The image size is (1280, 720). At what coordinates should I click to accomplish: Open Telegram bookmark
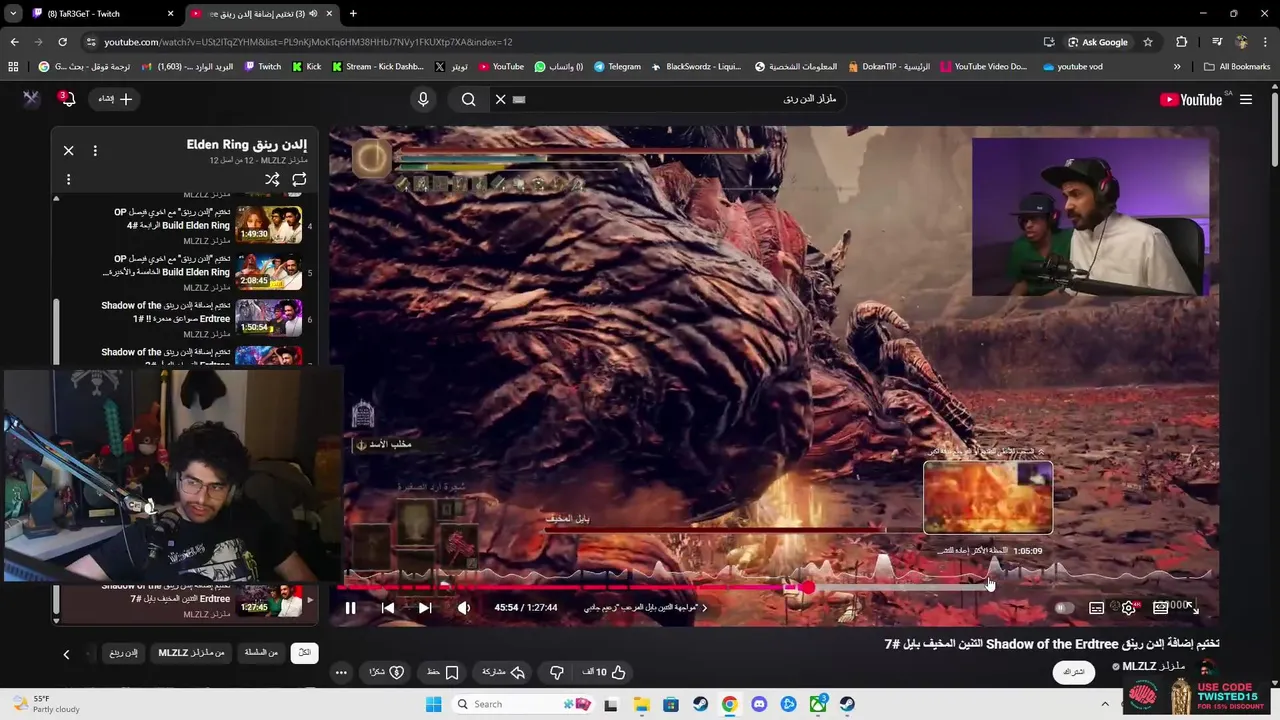[617, 67]
